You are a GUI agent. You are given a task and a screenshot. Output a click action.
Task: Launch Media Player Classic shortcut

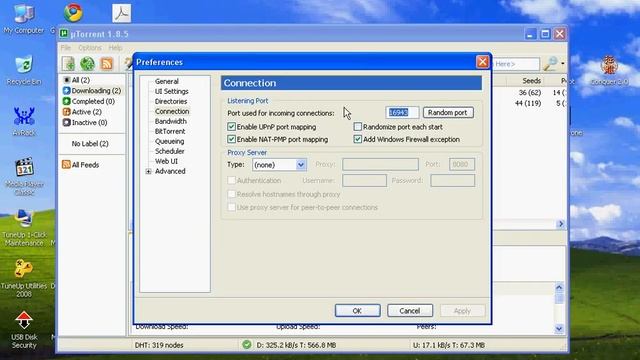tap(24, 176)
